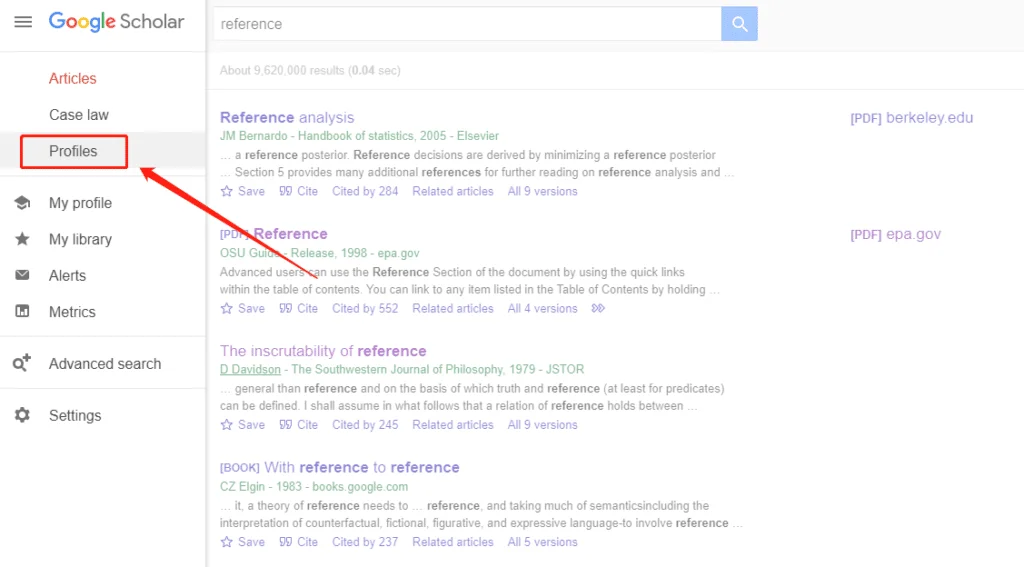Image resolution: width=1024 pixels, height=567 pixels.
Task: Click the star icon beside My library
Action: coord(22,239)
